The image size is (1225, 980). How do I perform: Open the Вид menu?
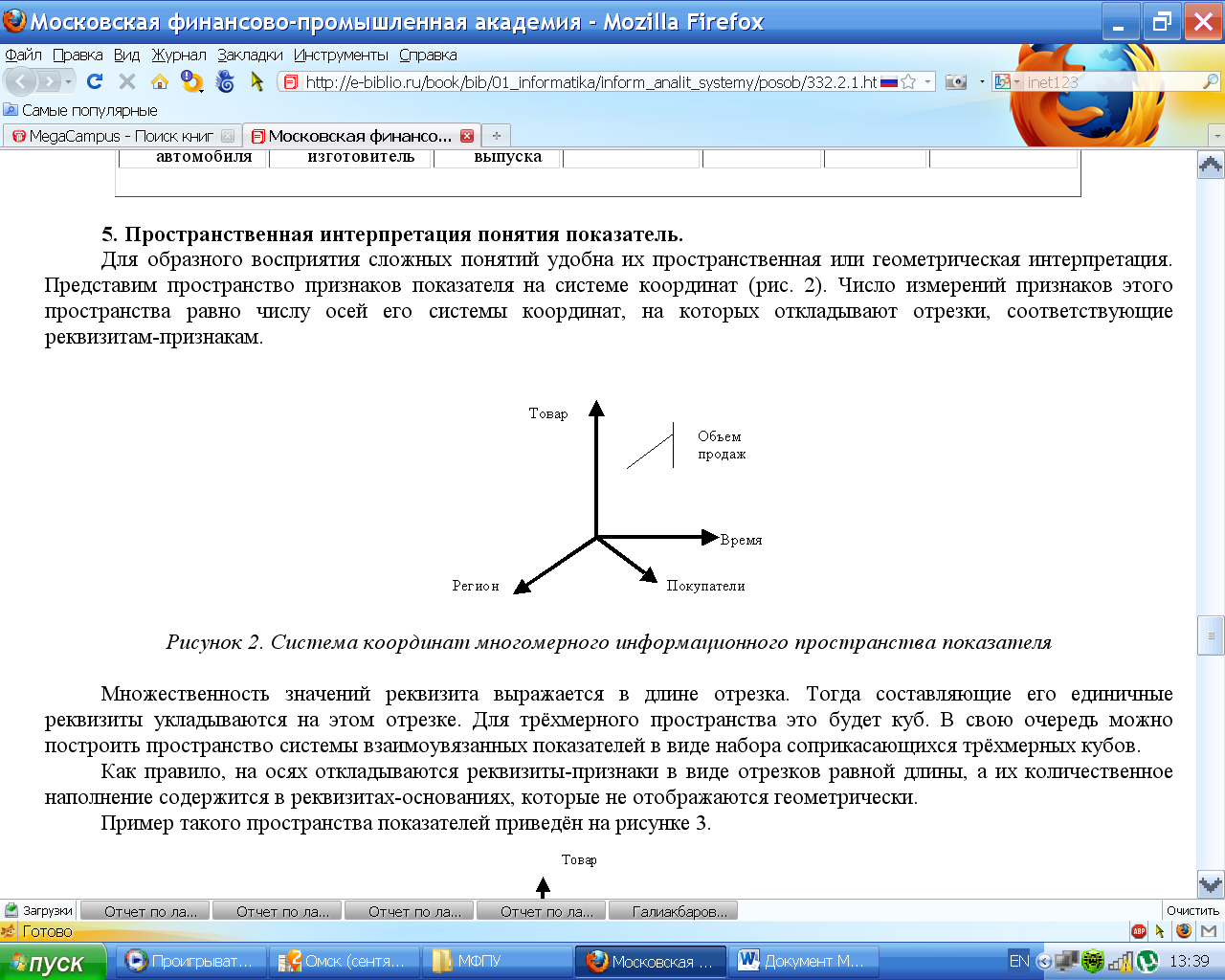[126, 55]
